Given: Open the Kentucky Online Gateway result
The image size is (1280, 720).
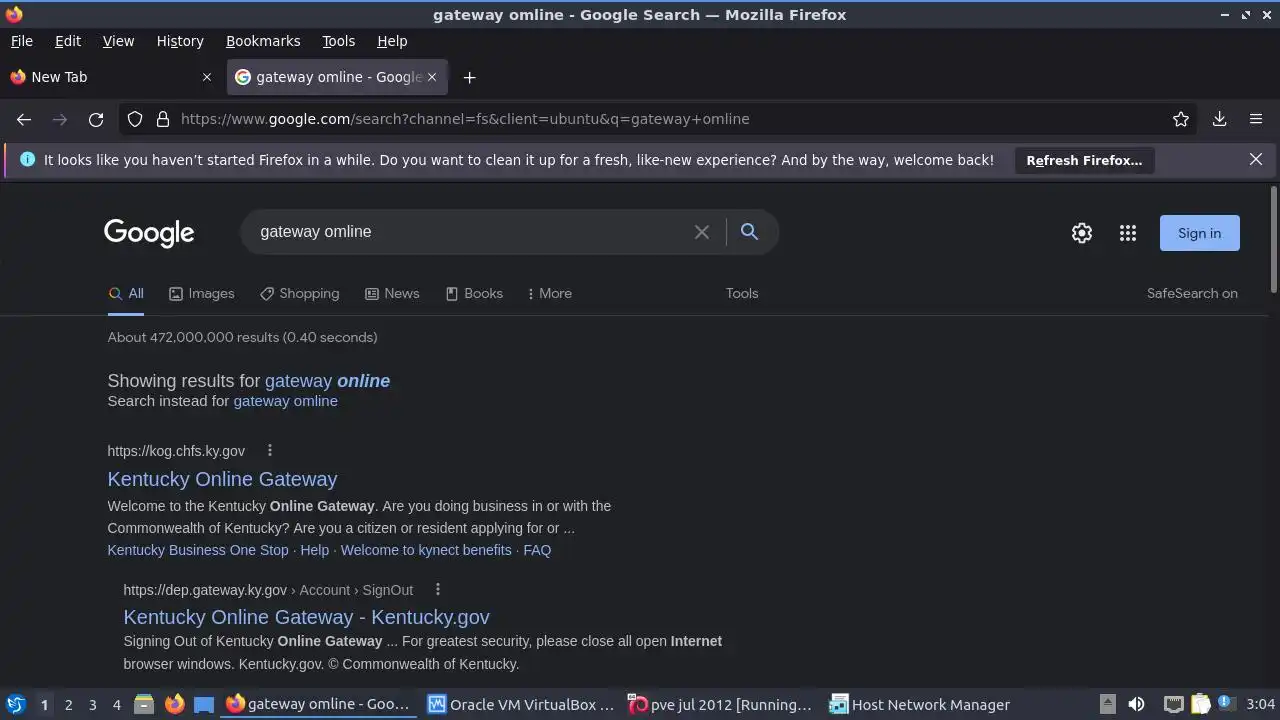Looking at the screenshot, I should [x=222, y=479].
